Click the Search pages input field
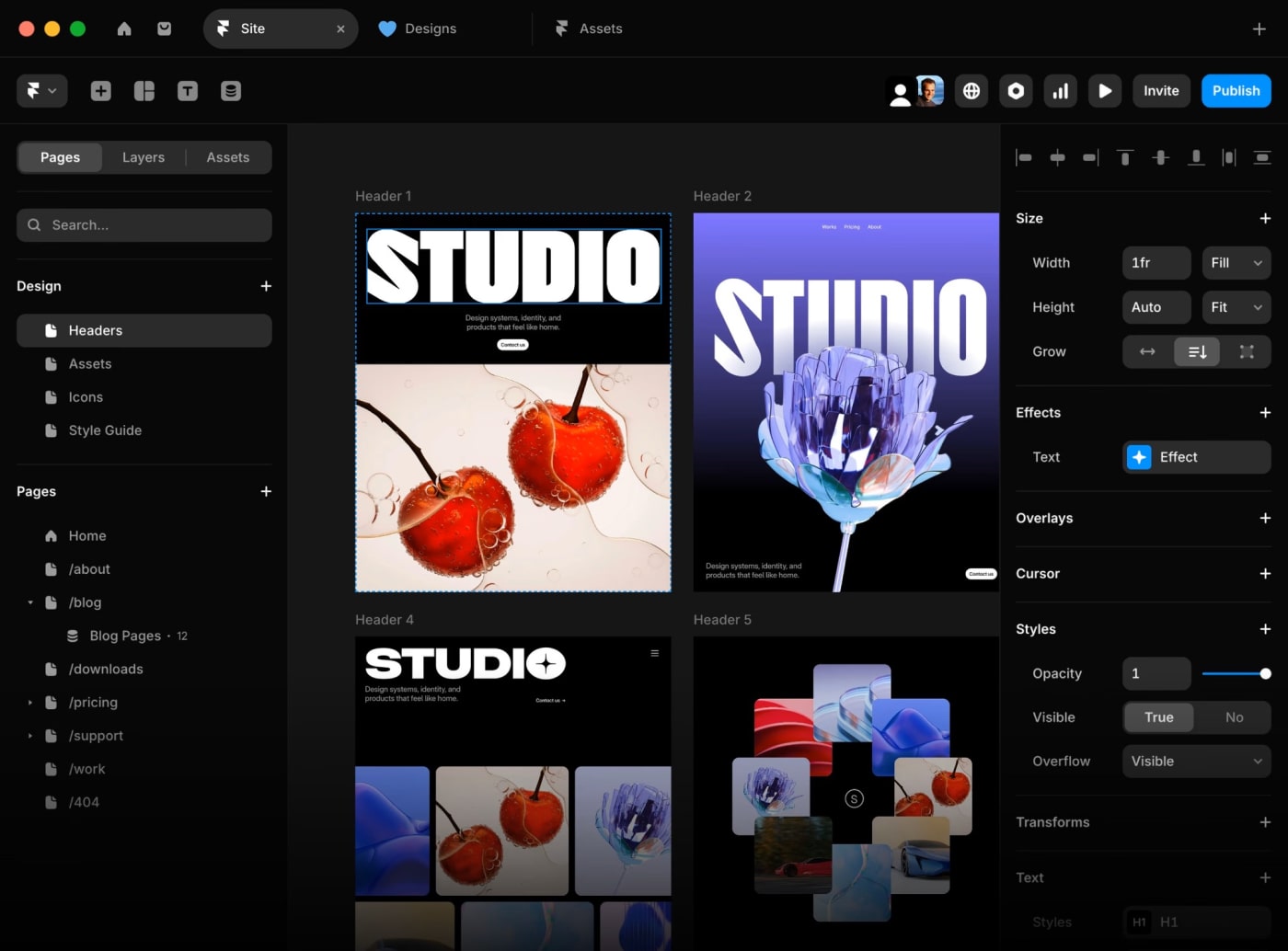 pos(144,225)
